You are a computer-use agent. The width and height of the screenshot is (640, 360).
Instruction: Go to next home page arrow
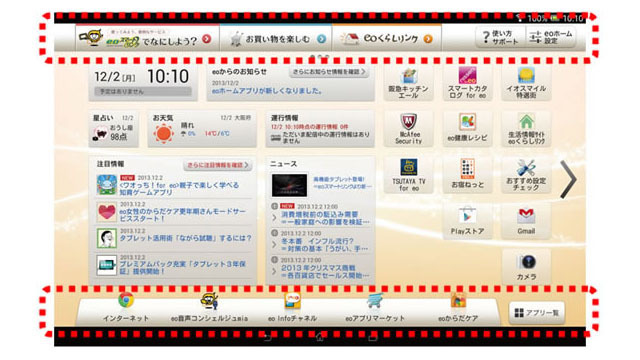tap(568, 180)
